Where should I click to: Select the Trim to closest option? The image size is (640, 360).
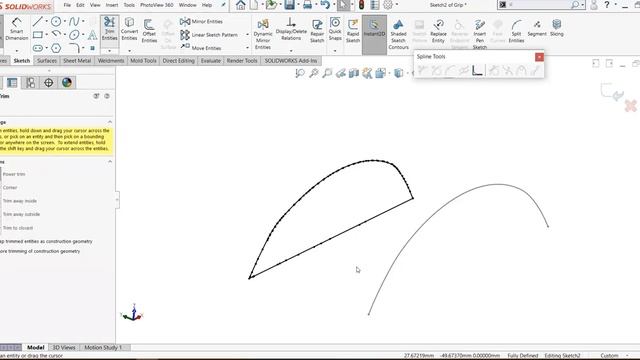pos(17,228)
